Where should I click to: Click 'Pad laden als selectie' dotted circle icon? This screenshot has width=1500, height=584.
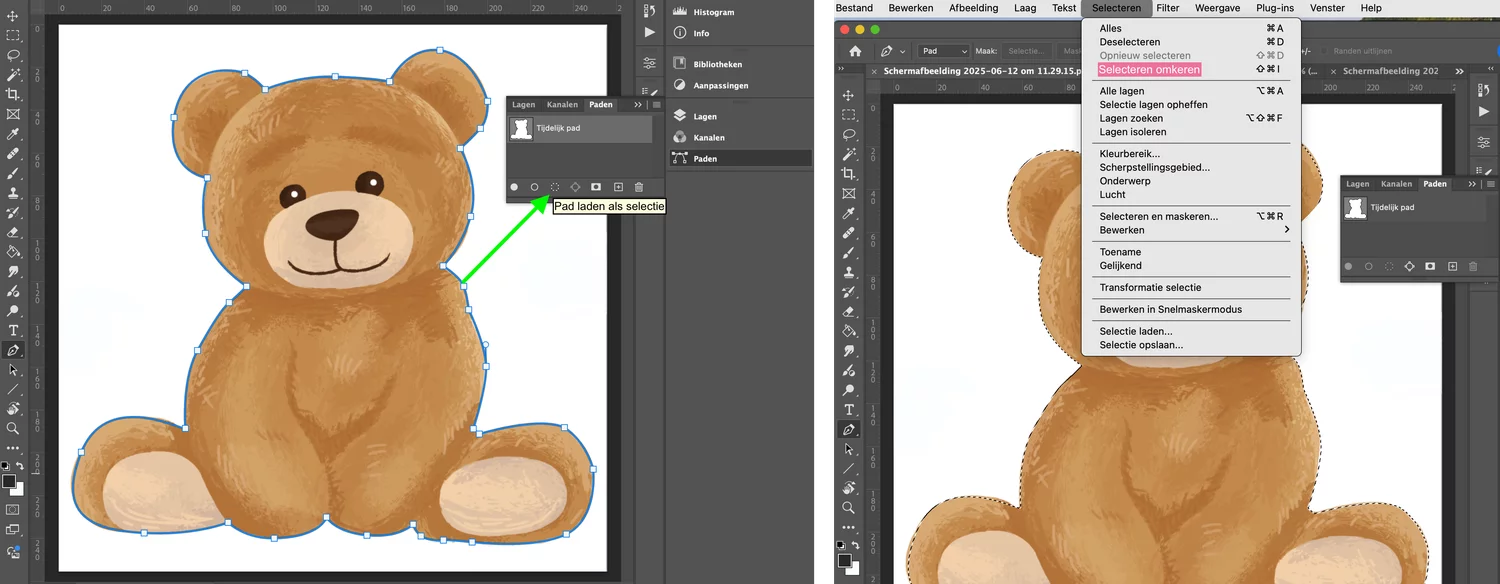pos(555,187)
